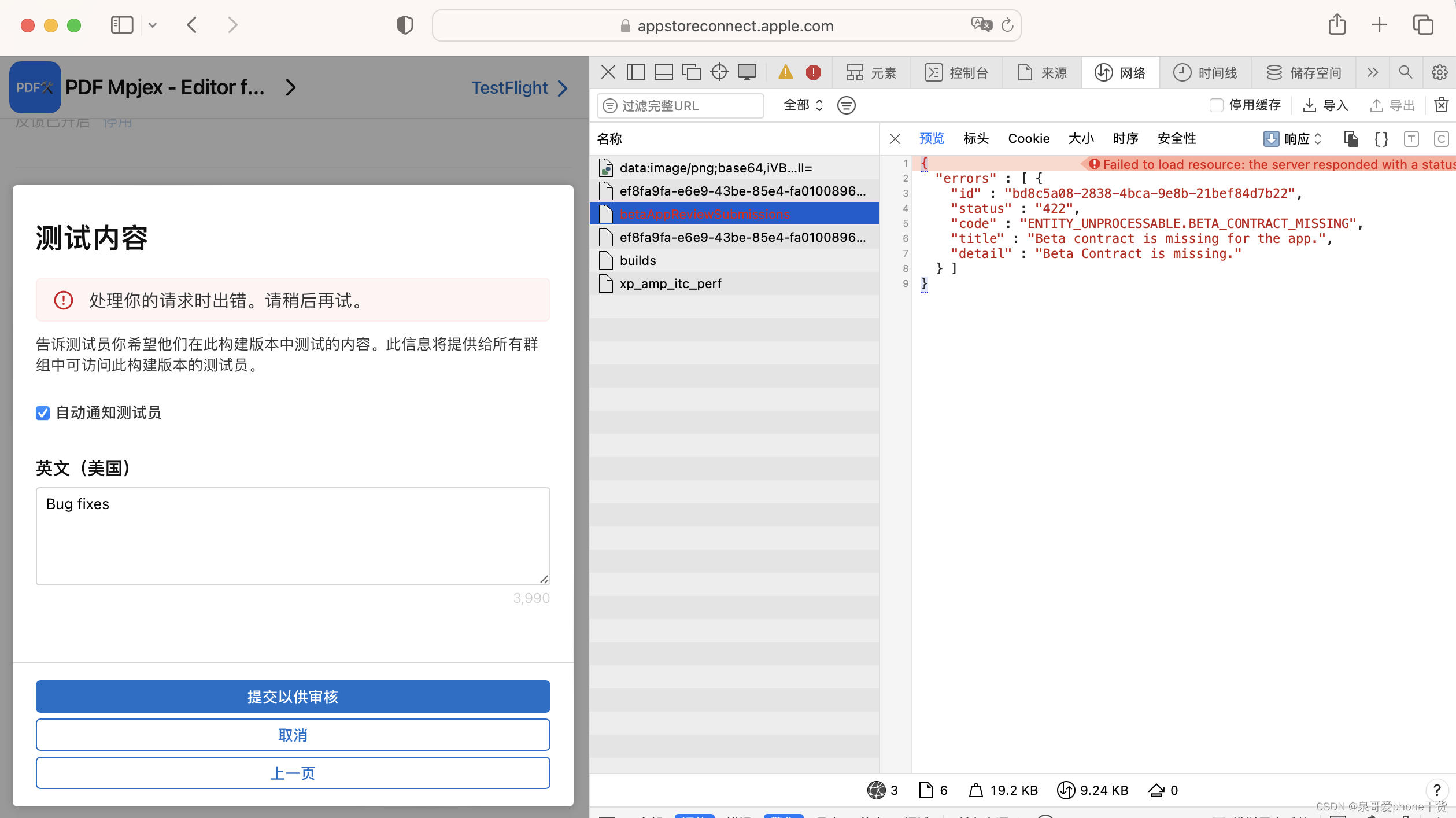Click the element picker crosshair icon
Viewport: 1456px width, 818px height.
[719, 72]
